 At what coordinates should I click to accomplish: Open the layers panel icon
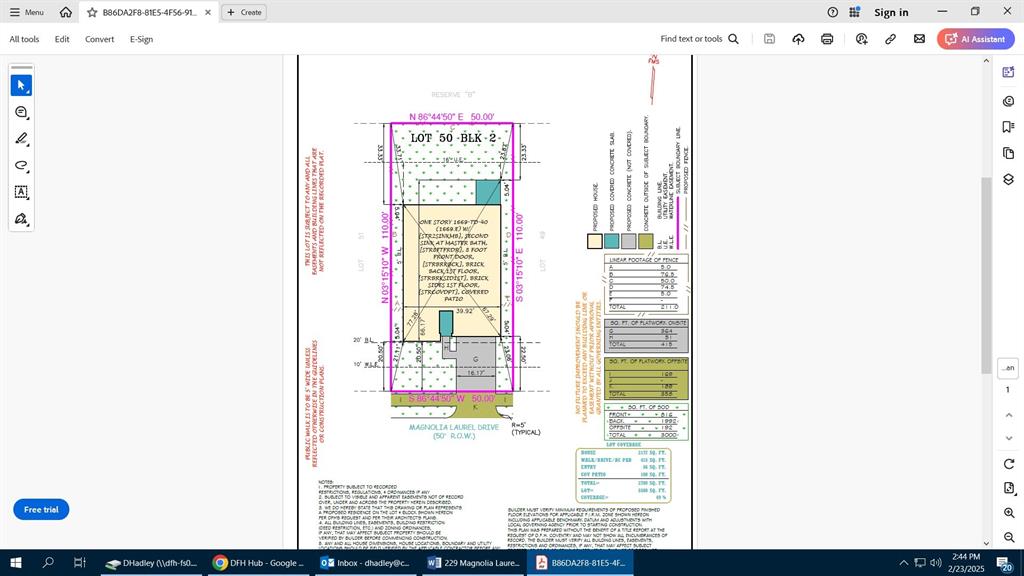click(x=1008, y=179)
